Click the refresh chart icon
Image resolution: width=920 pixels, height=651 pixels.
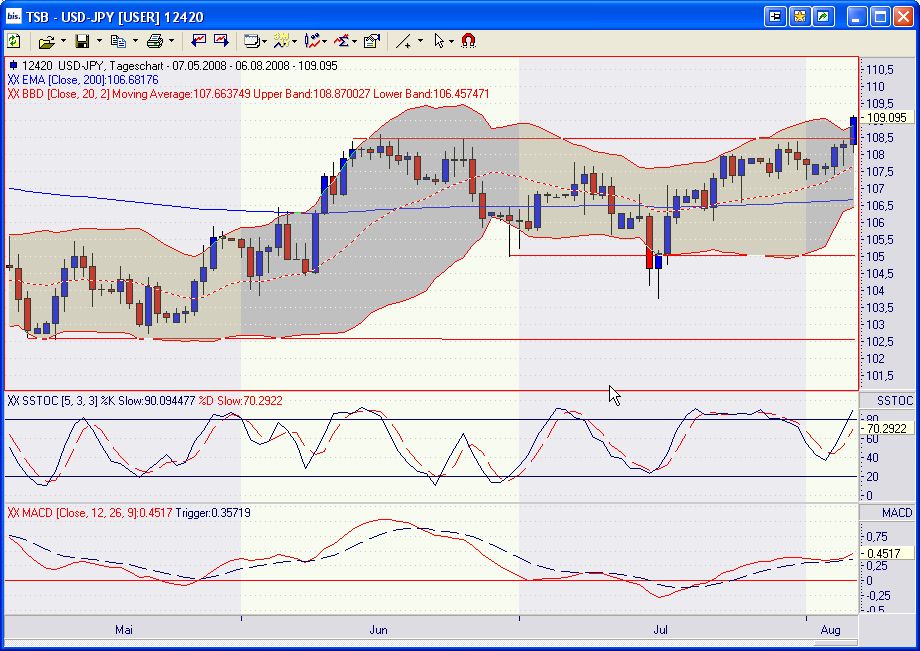(x=14, y=41)
